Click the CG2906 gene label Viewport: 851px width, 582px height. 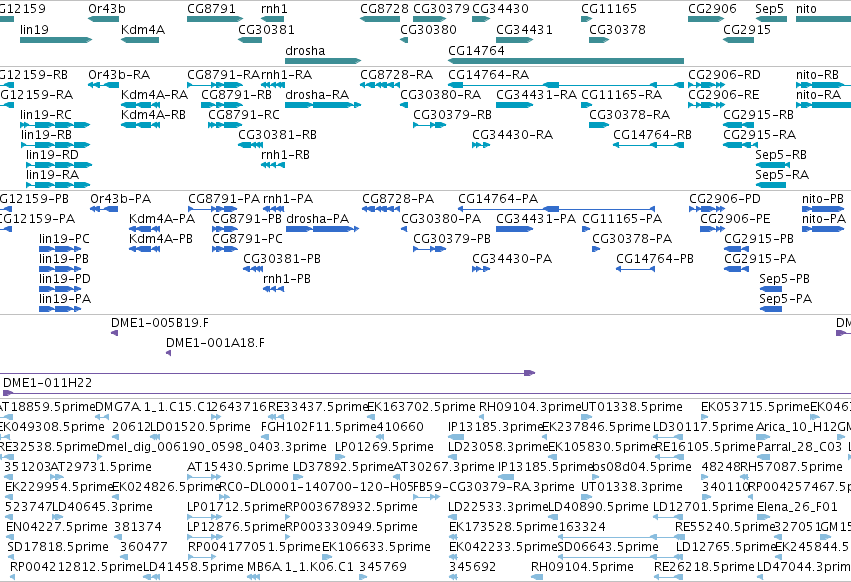pos(713,9)
